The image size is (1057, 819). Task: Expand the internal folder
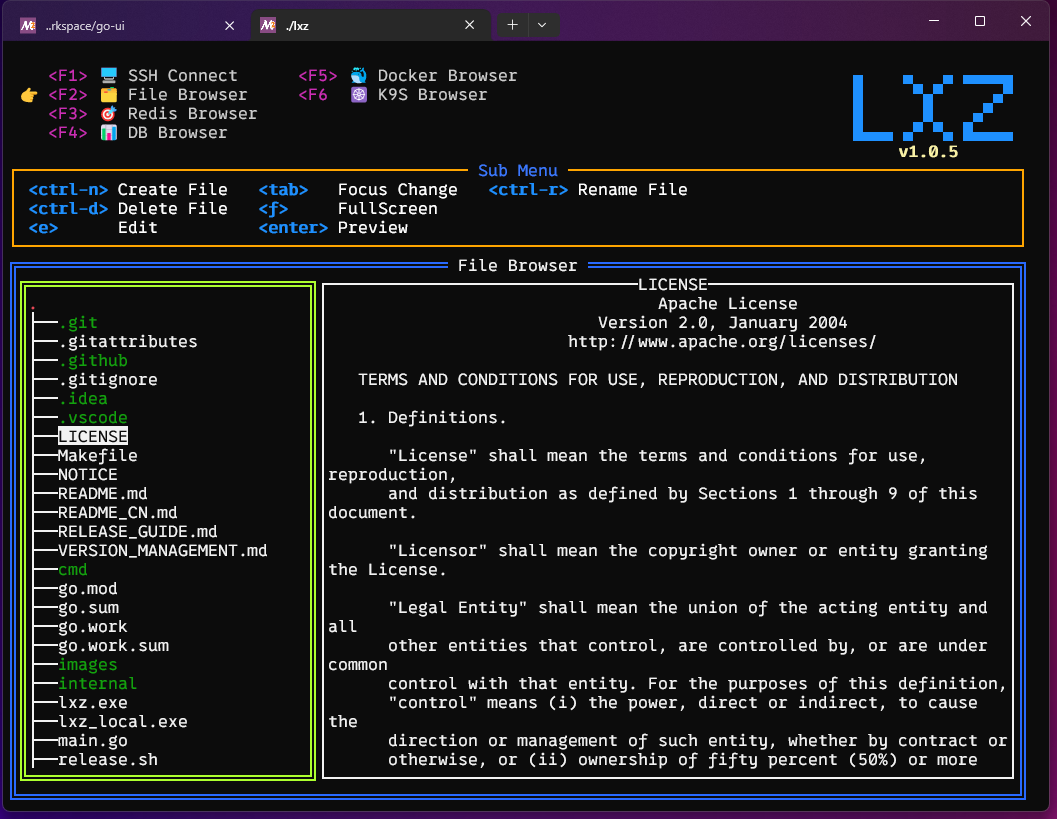click(98, 683)
